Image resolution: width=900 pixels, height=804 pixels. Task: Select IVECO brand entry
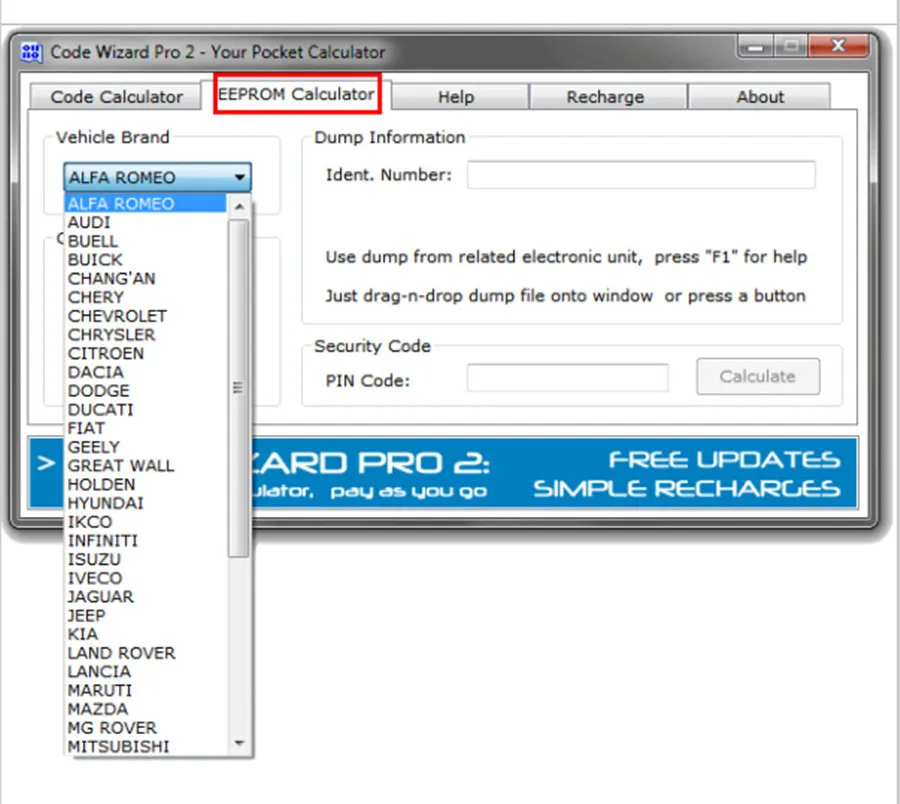[x=145, y=578]
